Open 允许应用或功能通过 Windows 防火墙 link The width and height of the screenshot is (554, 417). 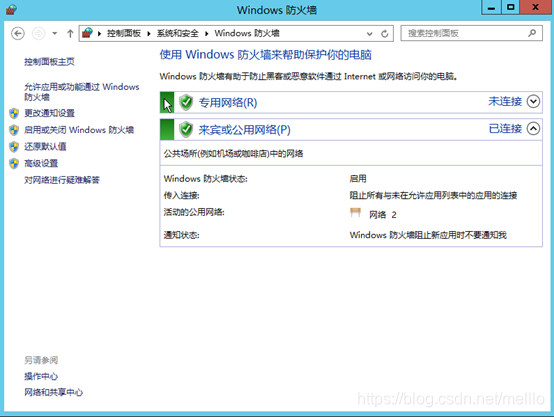point(82,92)
